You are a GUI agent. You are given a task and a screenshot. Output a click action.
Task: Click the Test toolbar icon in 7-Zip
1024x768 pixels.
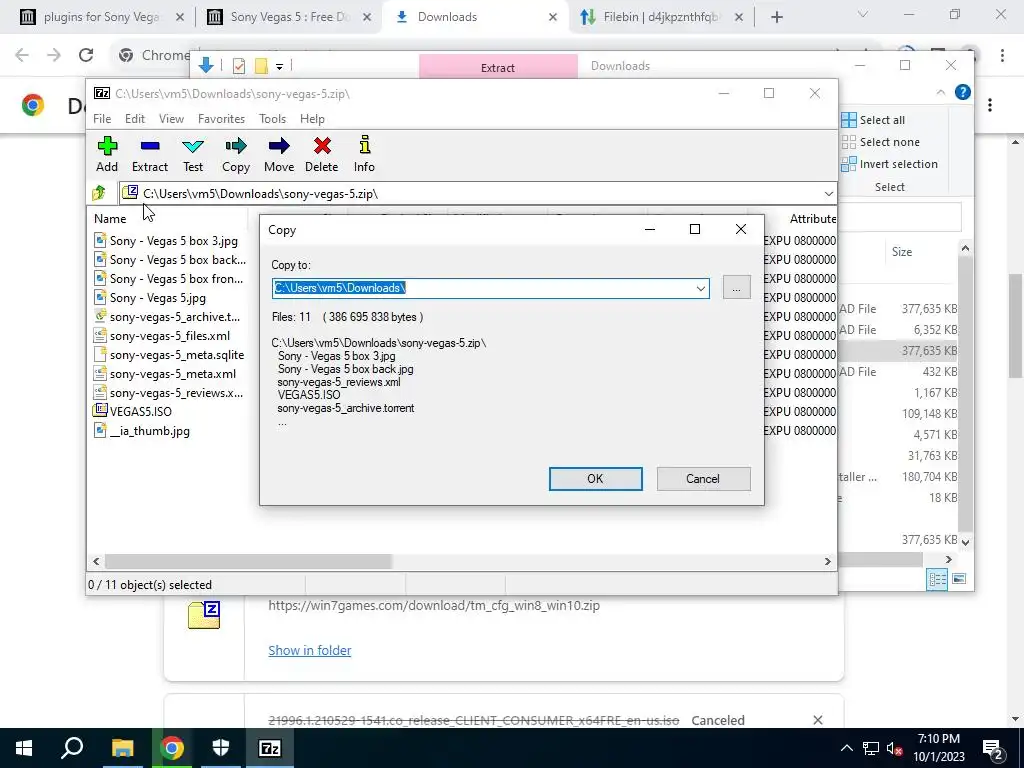(193, 155)
